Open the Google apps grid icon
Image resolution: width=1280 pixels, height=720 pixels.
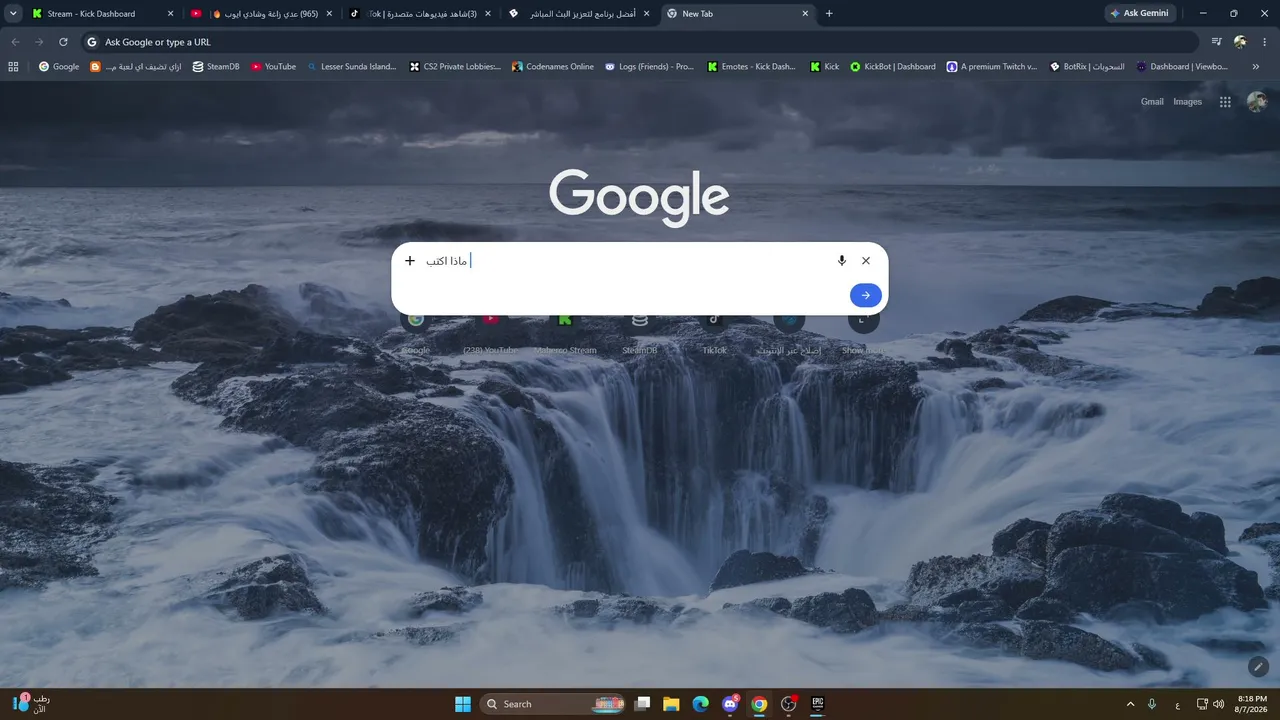(x=1225, y=102)
